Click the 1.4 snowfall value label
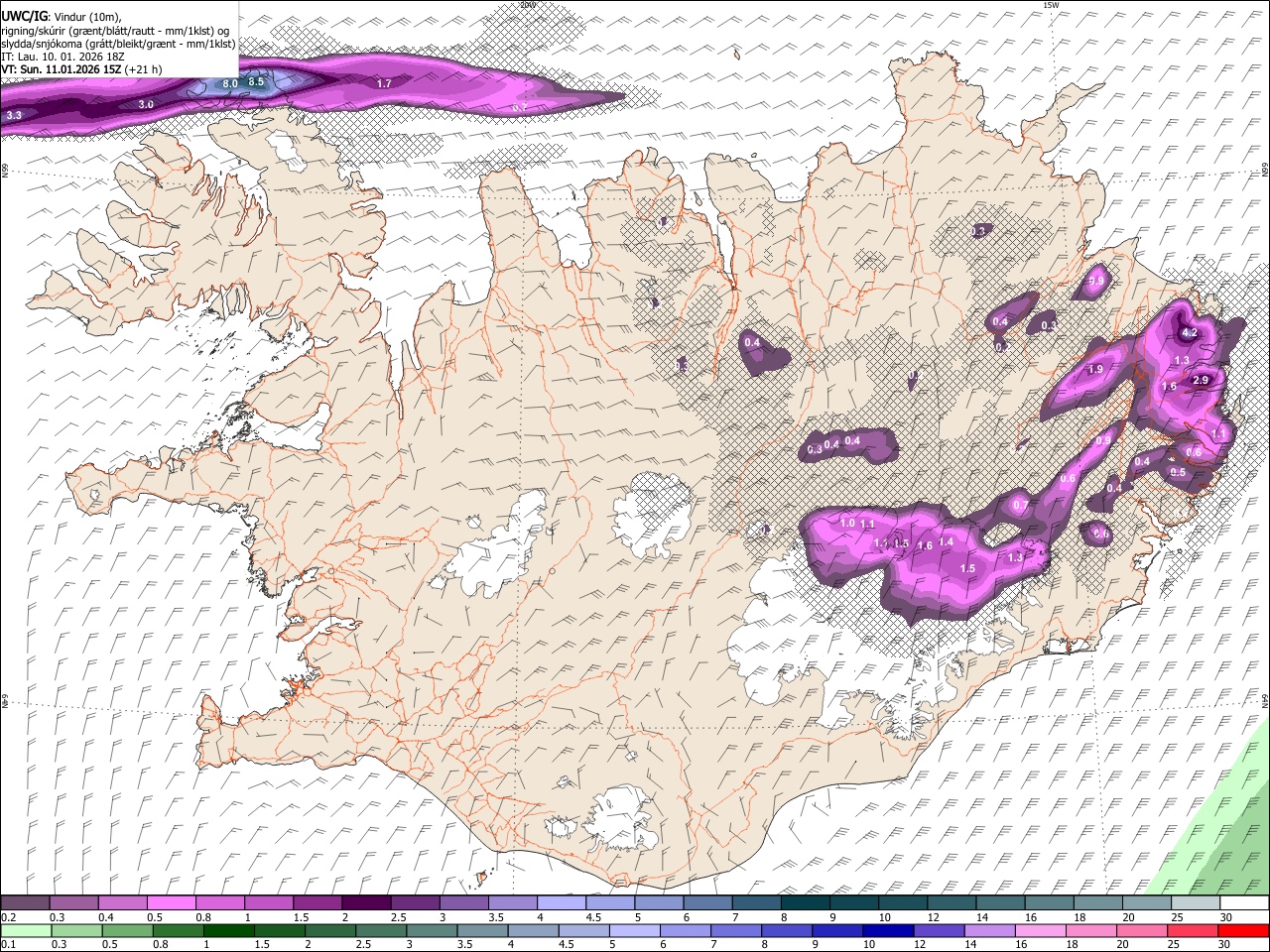The height and width of the screenshot is (952, 1270). [946, 541]
